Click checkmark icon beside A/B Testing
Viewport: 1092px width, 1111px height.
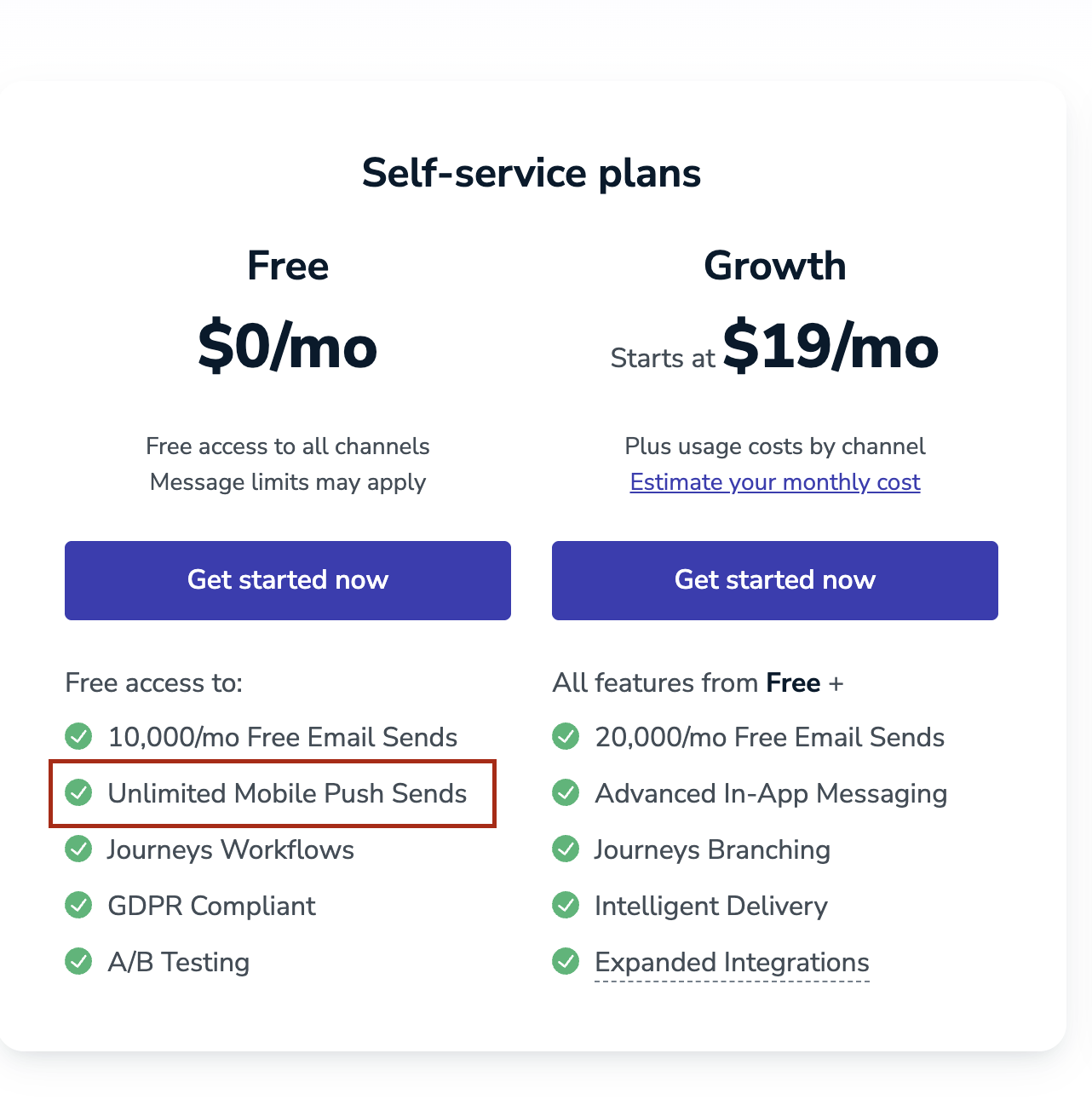click(79, 961)
